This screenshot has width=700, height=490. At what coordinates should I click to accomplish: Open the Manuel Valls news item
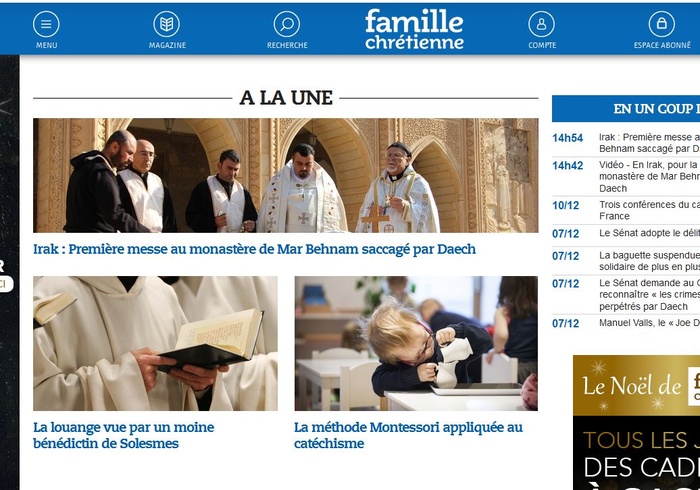coord(626,323)
